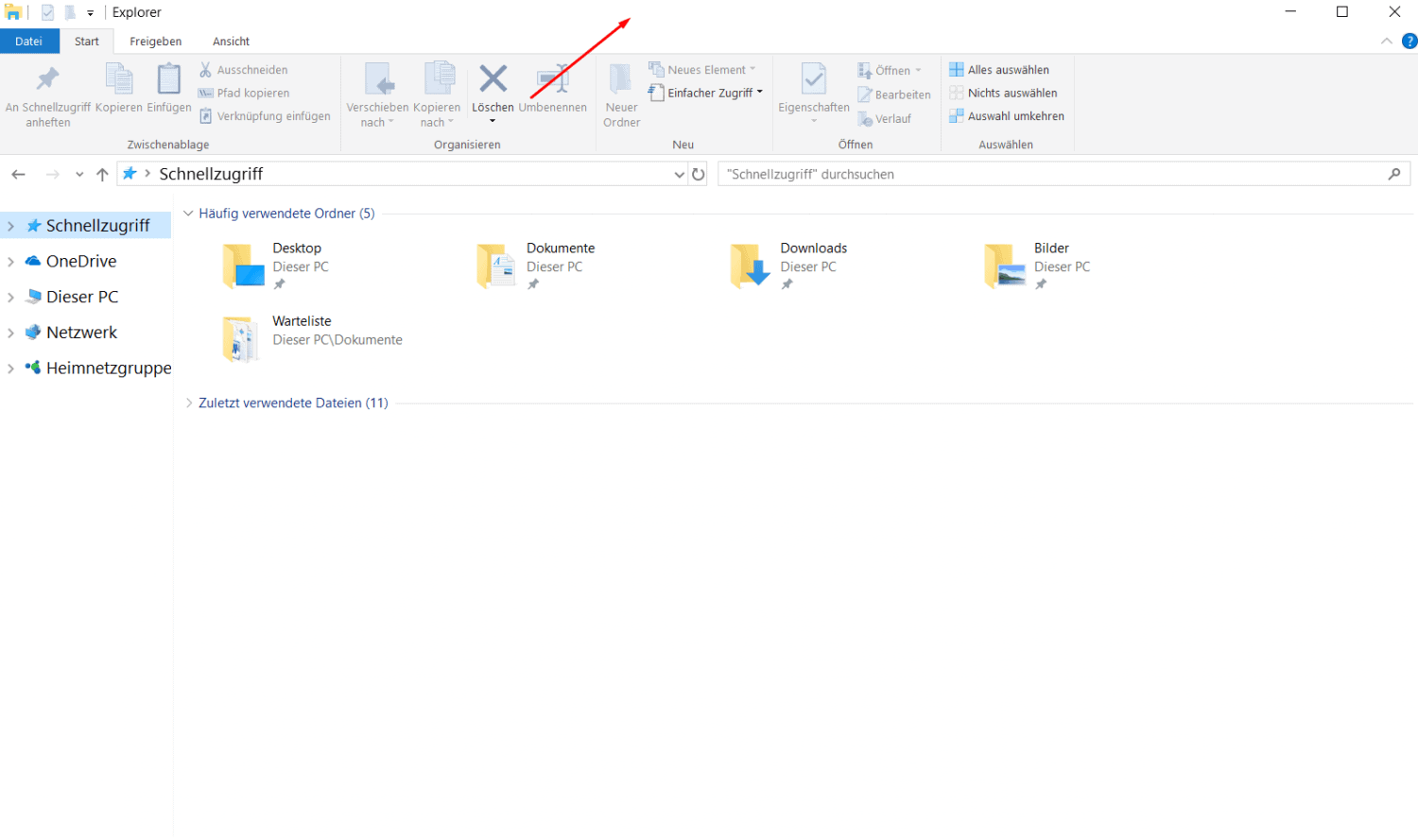Screen dimensions: 1418x840
Task: Go up one level with up arrow
Action: pos(102,174)
